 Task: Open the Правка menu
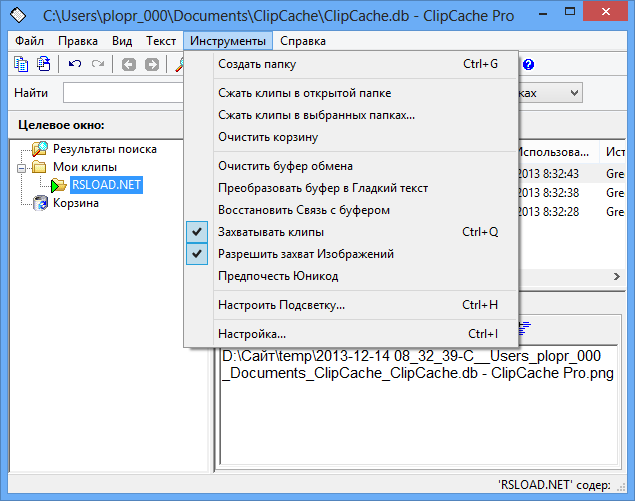coord(78,41)
